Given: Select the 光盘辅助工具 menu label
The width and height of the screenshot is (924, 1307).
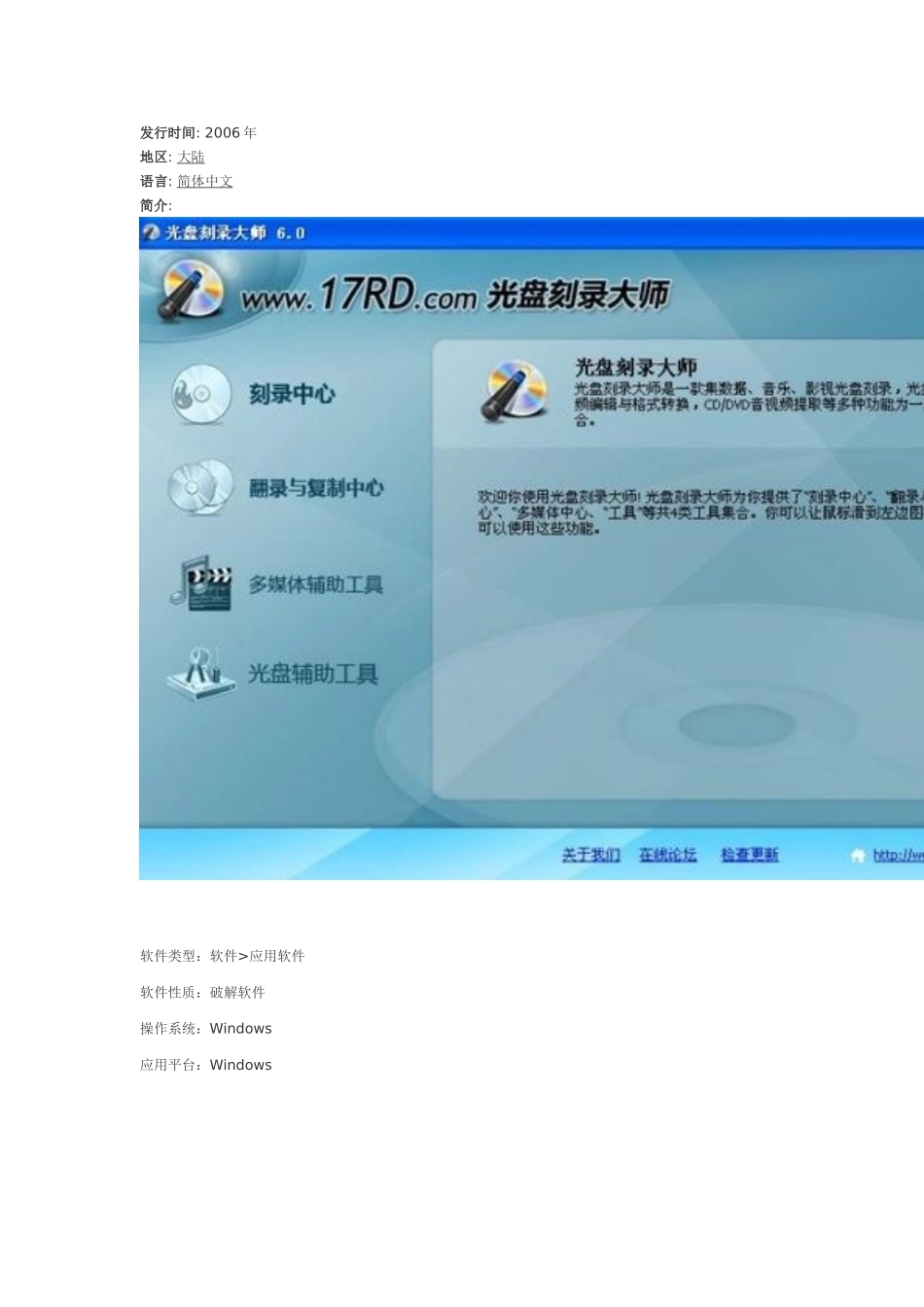Looking at the screenshot, I should point(312,674).
